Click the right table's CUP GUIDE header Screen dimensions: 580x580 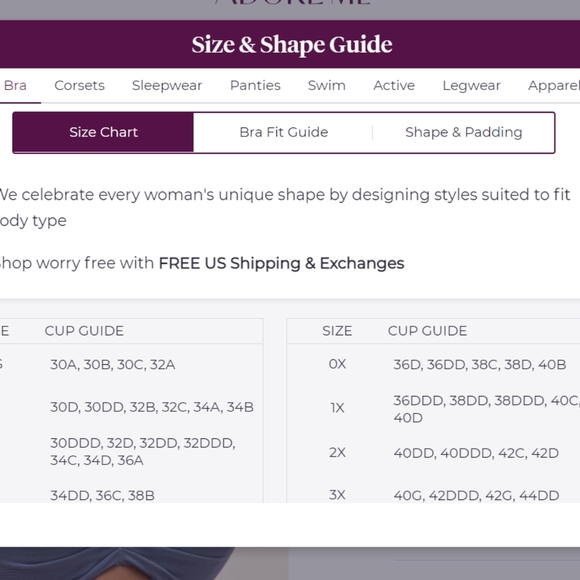coord(427,331)
